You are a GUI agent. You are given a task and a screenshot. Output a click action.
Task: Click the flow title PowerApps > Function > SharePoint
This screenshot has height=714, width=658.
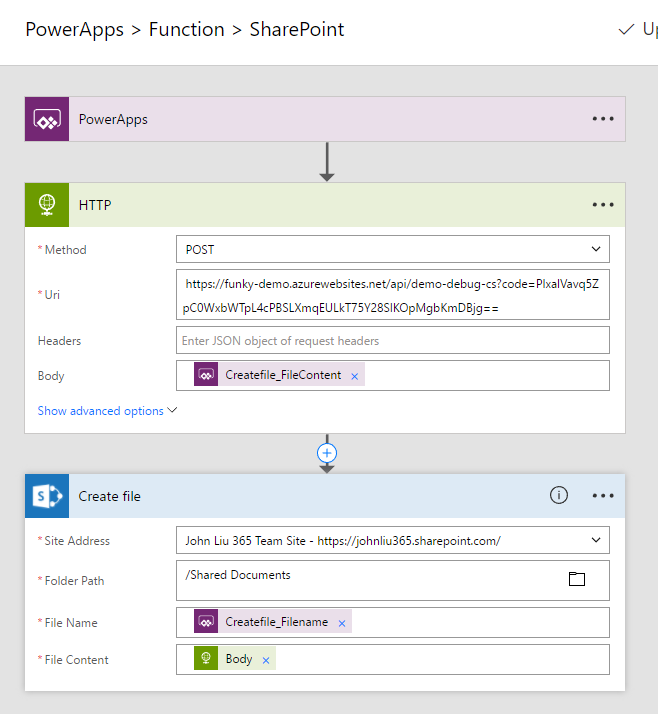pos(185,30)
